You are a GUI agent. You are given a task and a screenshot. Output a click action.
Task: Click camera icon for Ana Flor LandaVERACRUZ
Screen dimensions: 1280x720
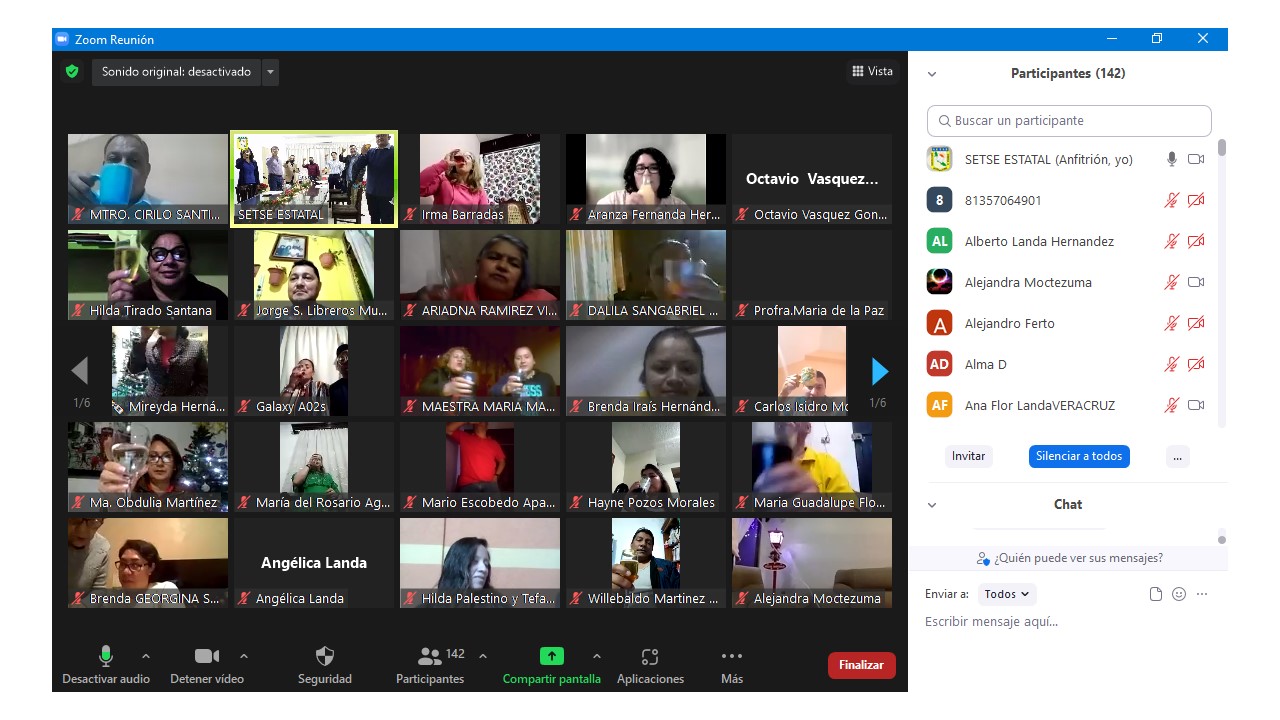click(x=1196, y=405)
